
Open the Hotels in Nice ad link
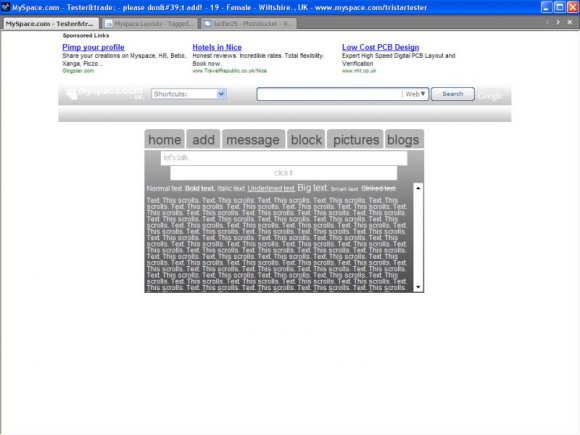click(x=217, y=47)
